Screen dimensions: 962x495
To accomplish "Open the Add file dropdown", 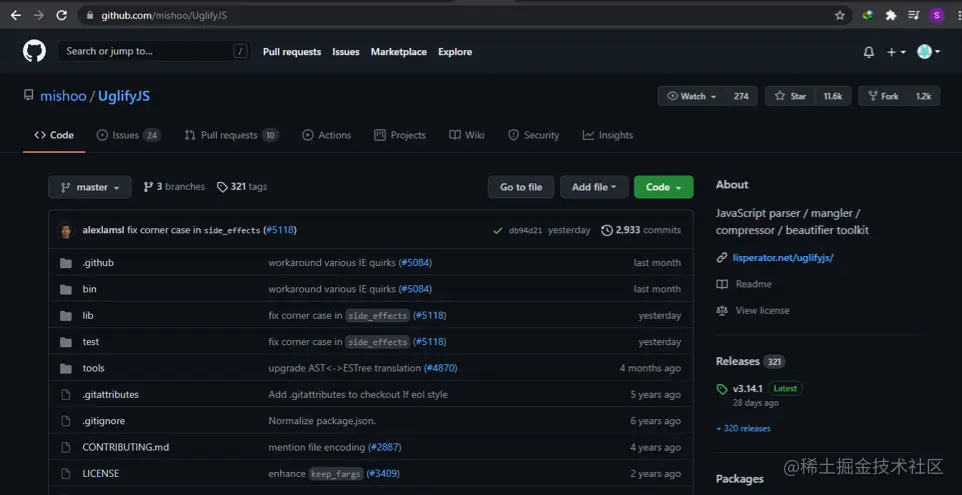I will (594, 187).
